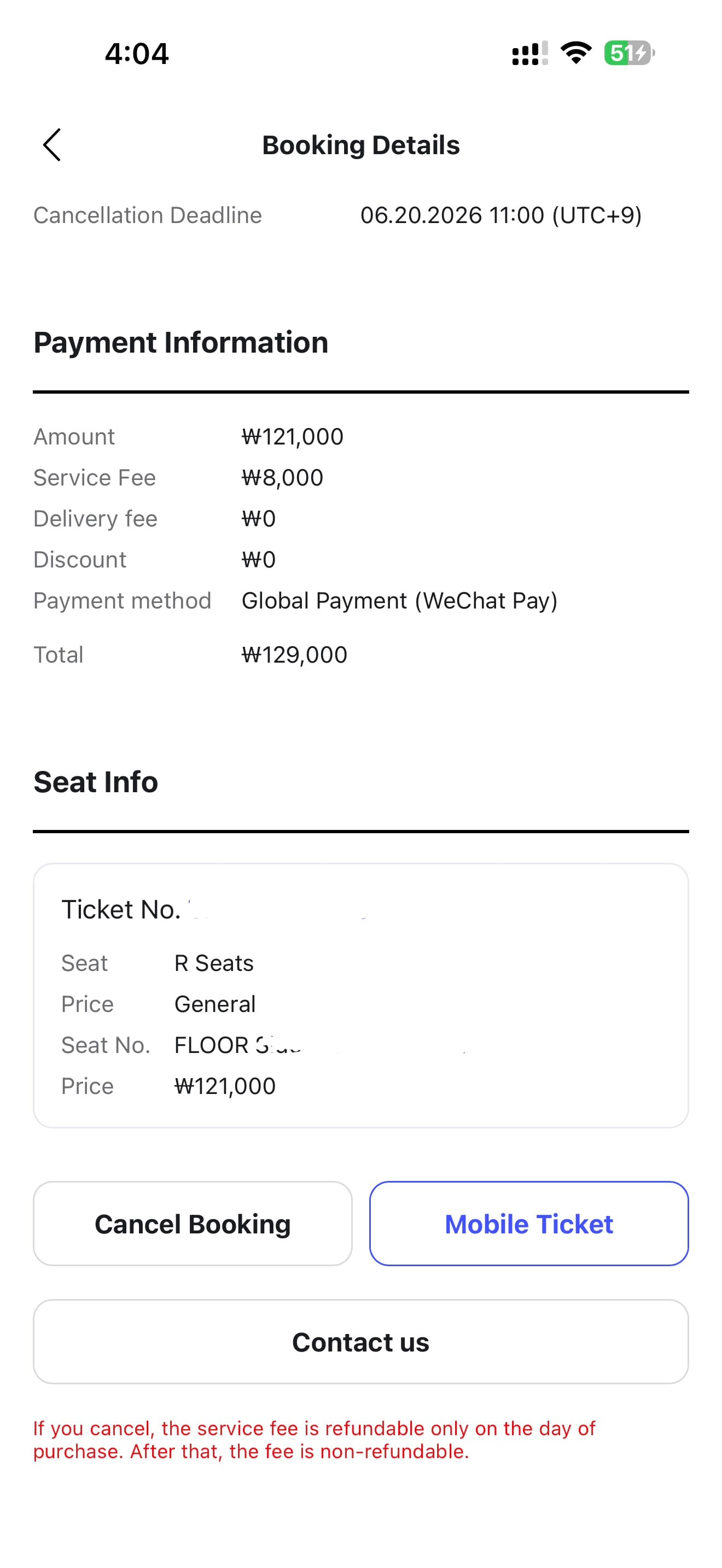The height and width of the screenshot is (1568, 722).
Task: Tap the cellular signal bars icon
Action: (529, 53)
